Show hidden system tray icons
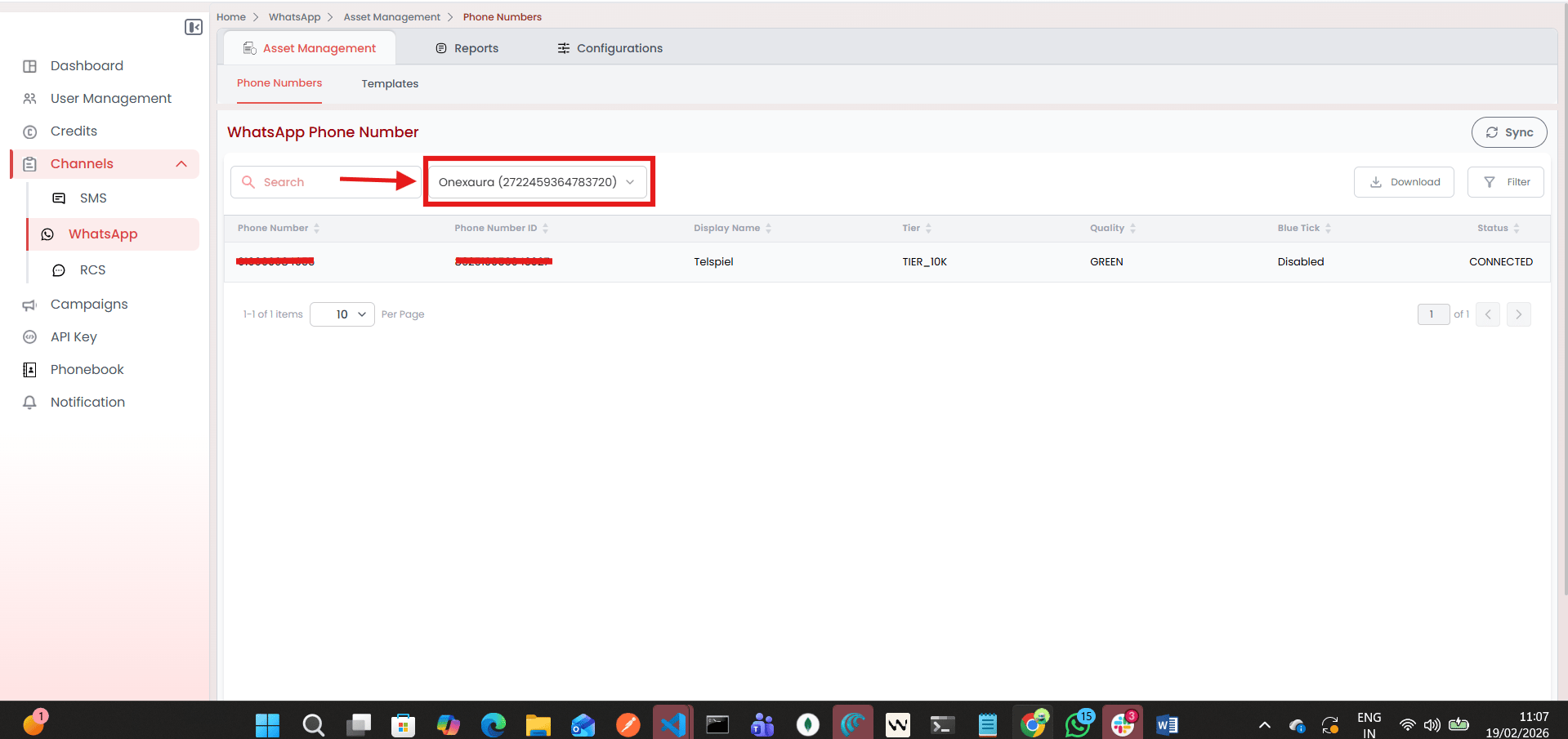 [1264, 725]
